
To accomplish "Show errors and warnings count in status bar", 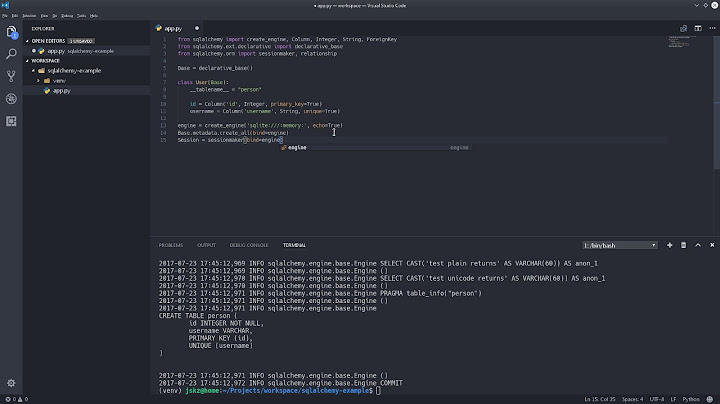I will 17,399.
